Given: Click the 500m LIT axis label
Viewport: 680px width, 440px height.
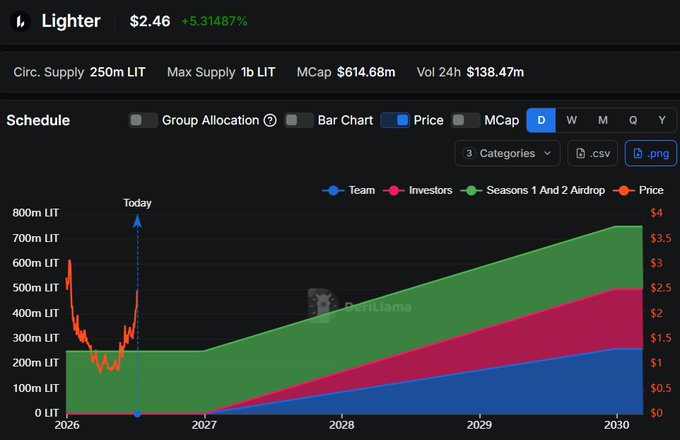Looking at the screenshot, I should point(36,288).
